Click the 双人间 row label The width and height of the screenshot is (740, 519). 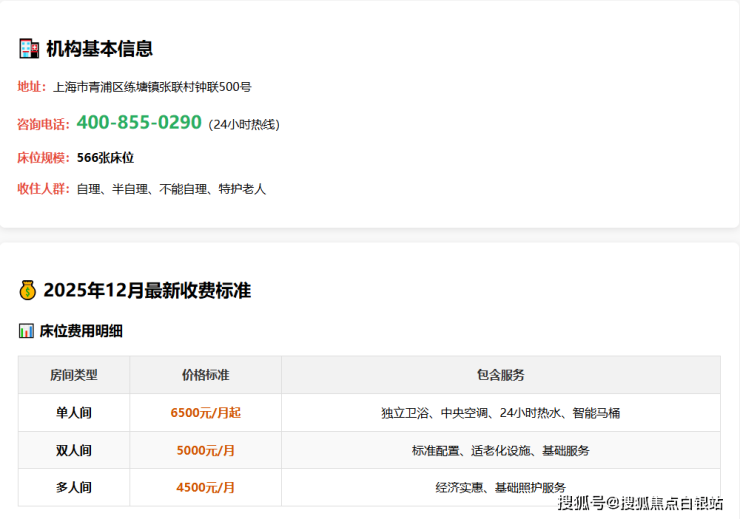pos(74,451)
